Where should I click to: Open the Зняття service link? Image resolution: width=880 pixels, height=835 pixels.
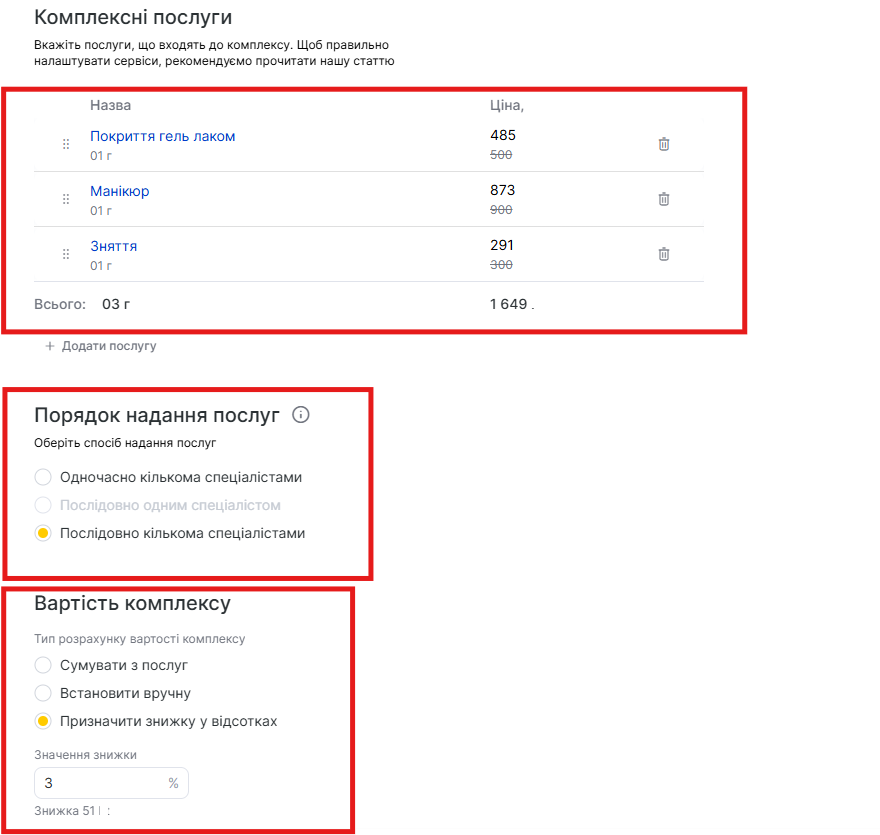click(x=114, y=246)
